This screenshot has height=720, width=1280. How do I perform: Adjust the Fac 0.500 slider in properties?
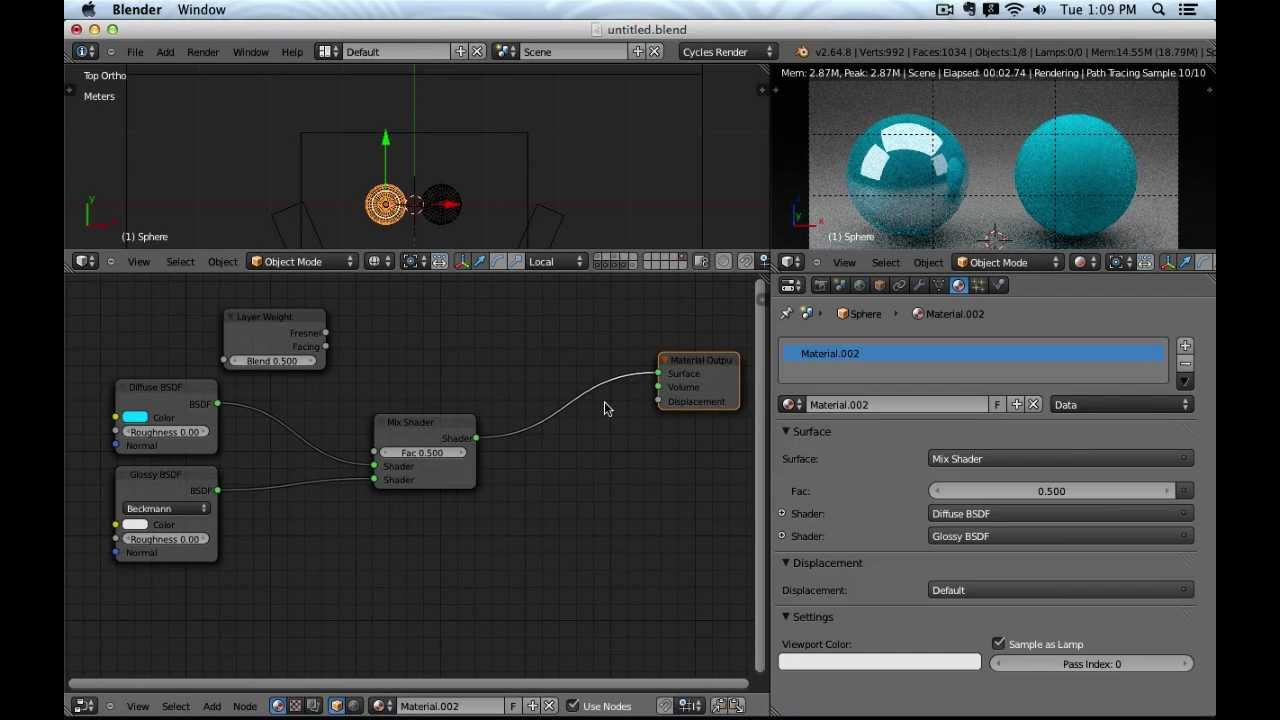(1052, 491)
